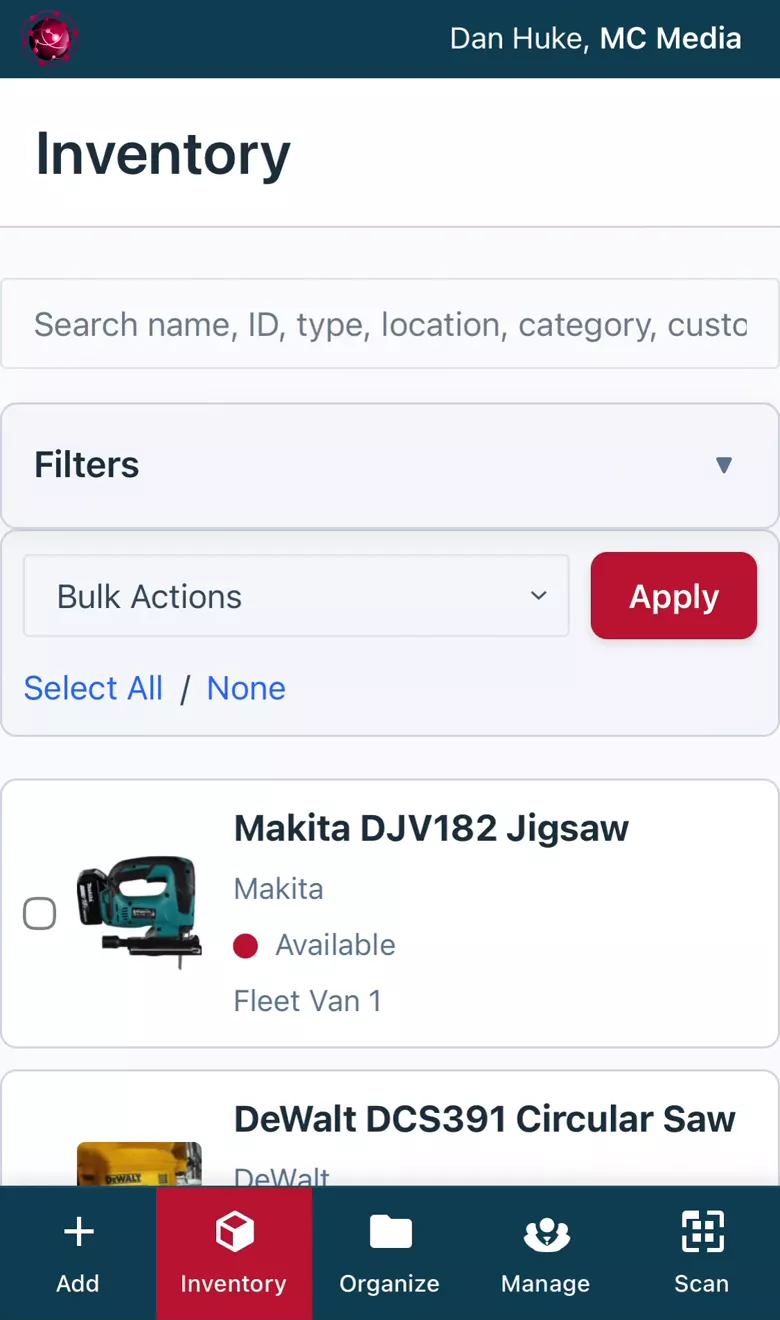Tap the Scan QR code icon
This screenshot has width=780, height=1320.
pos(702,1231)
